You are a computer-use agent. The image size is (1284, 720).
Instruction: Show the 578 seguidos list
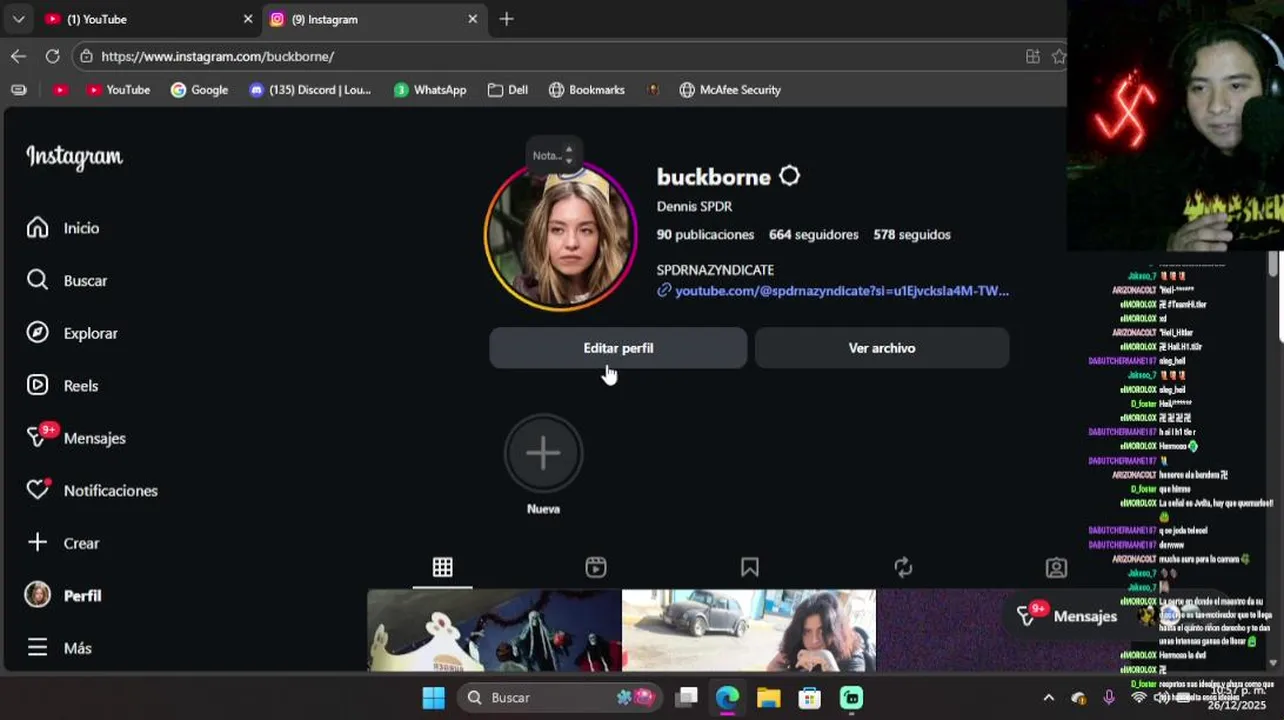(x=912, y=234)
